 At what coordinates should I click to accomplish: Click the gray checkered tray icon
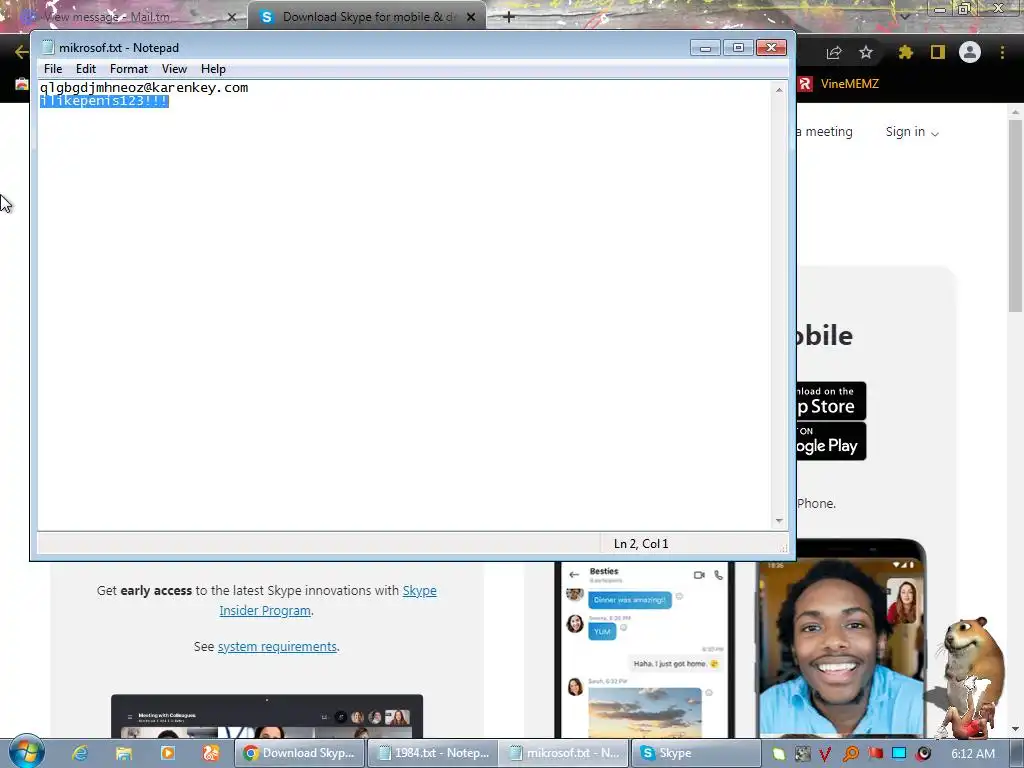point(803,754)
